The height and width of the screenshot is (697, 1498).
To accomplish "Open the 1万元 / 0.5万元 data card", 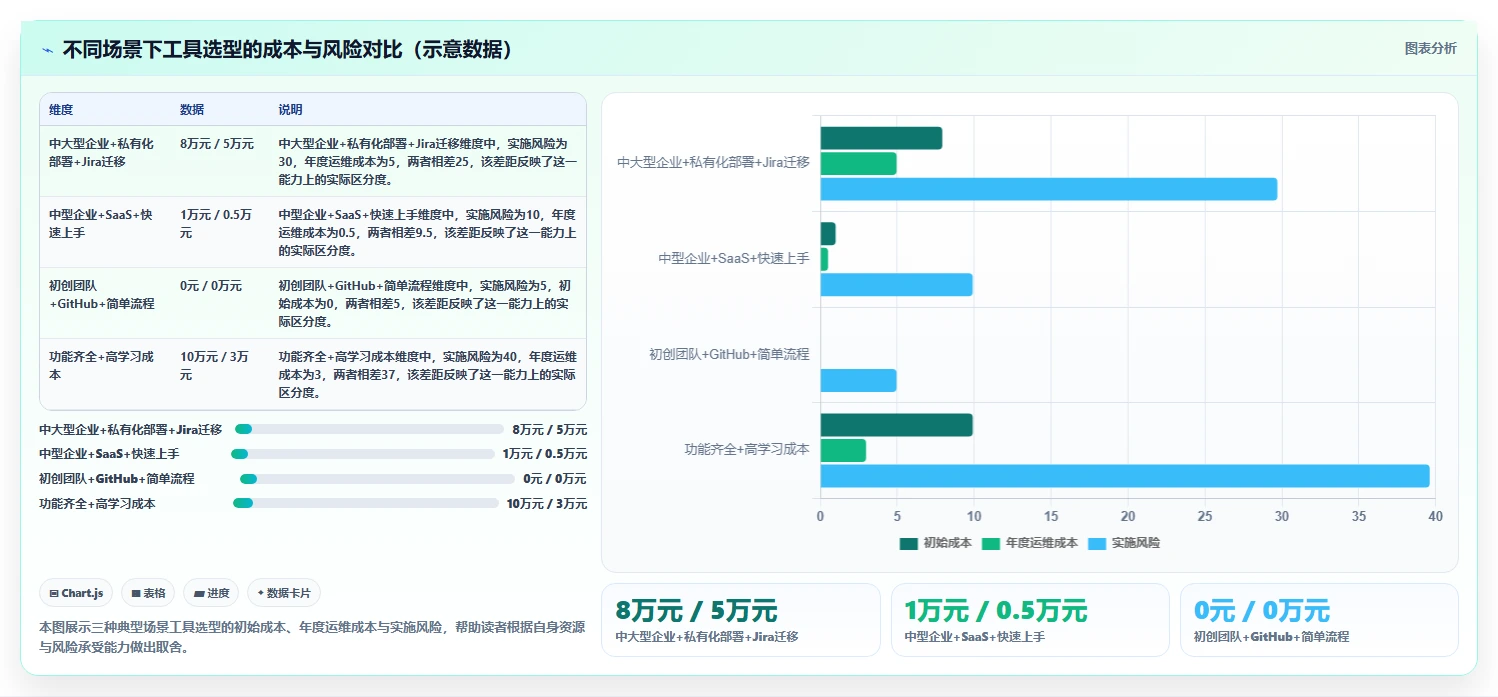I will point(1030,620).
